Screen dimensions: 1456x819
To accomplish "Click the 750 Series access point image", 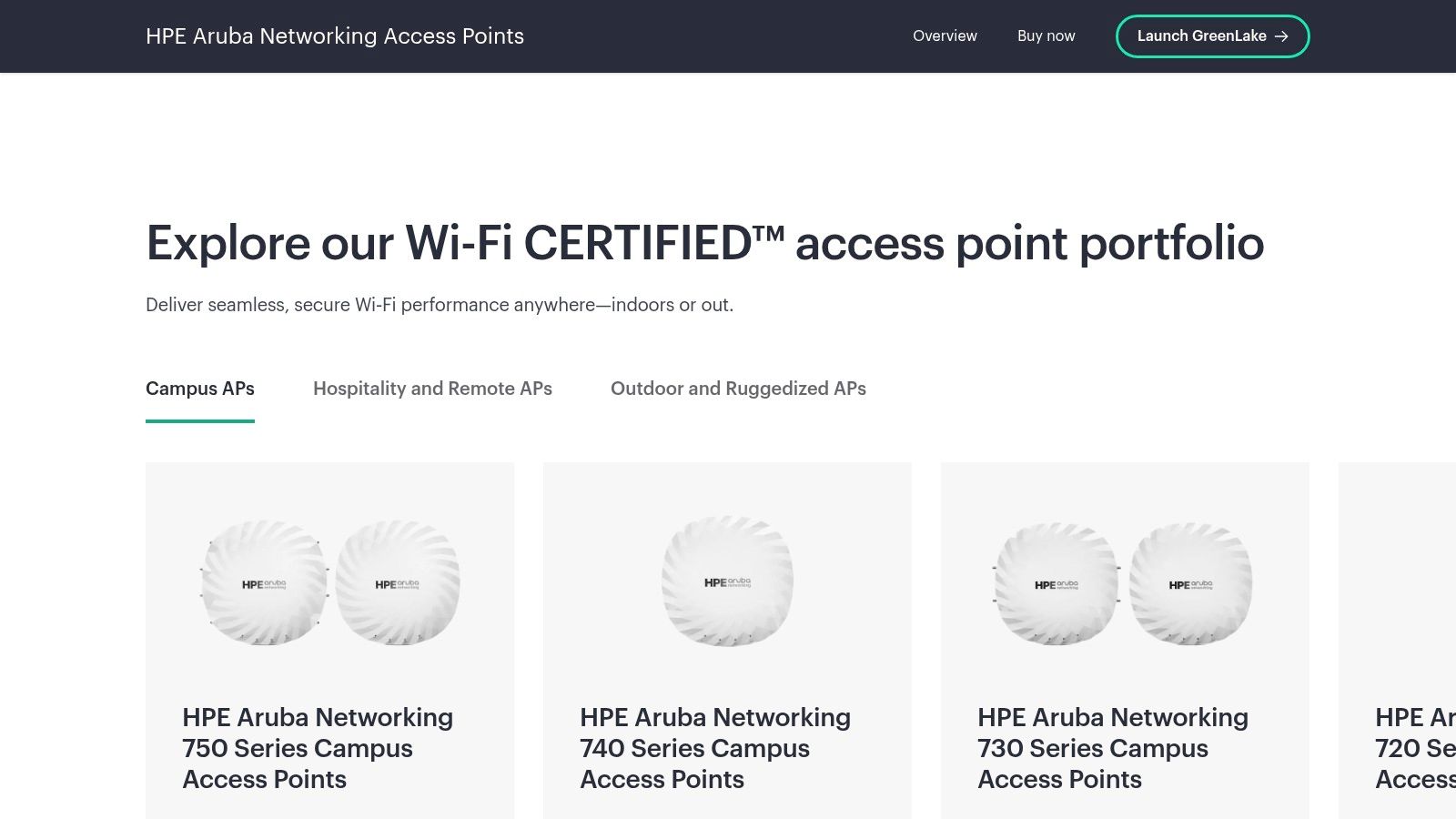I will click(x=329, y=582).
